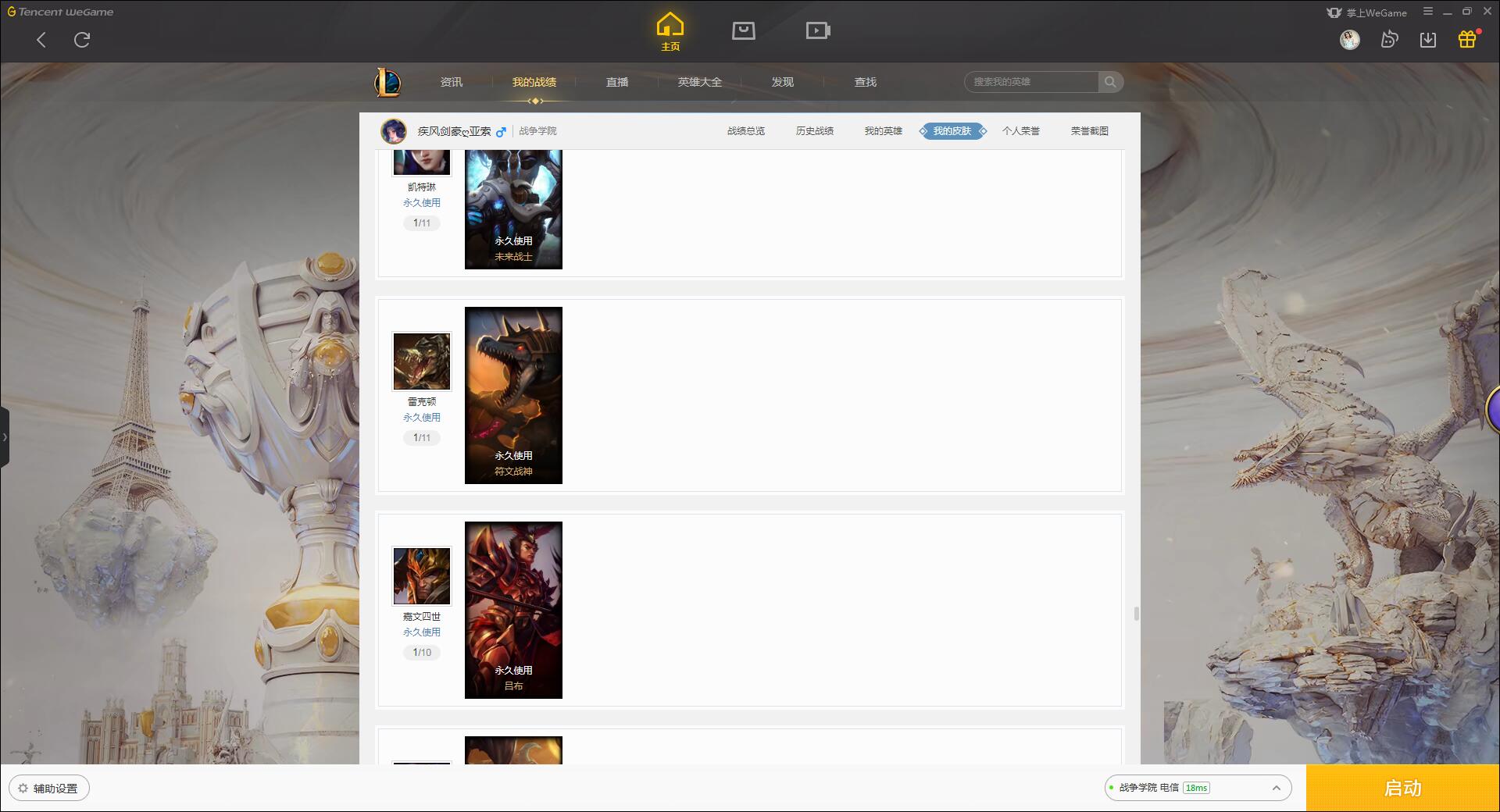Open the download manager icon
Image resolution: width=1500 pixels, height=812 pixels.
[x=1428, y=40]
